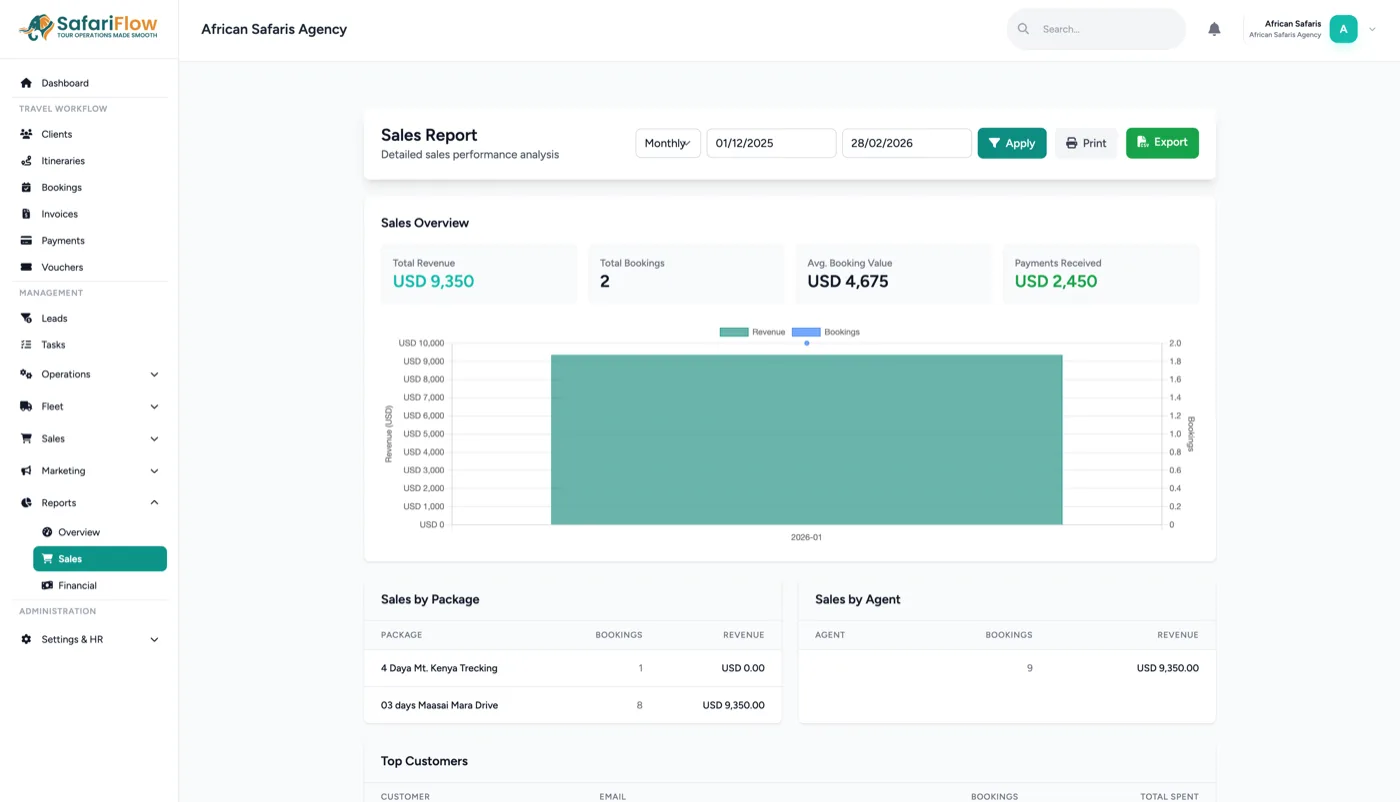Click the Dashboard home icon

click(26, 83)
